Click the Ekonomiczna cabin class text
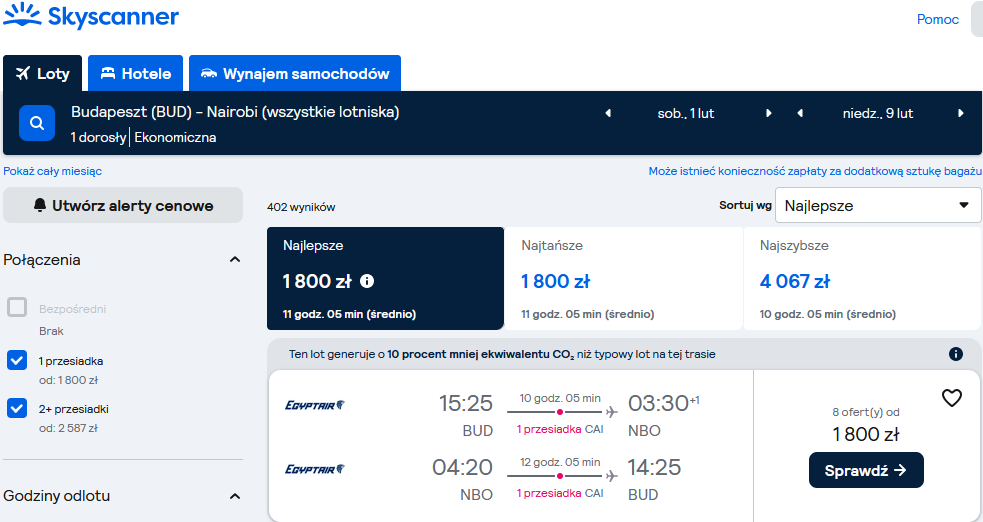The height and width of the screenshot is (522, 983). pos(176,137)
